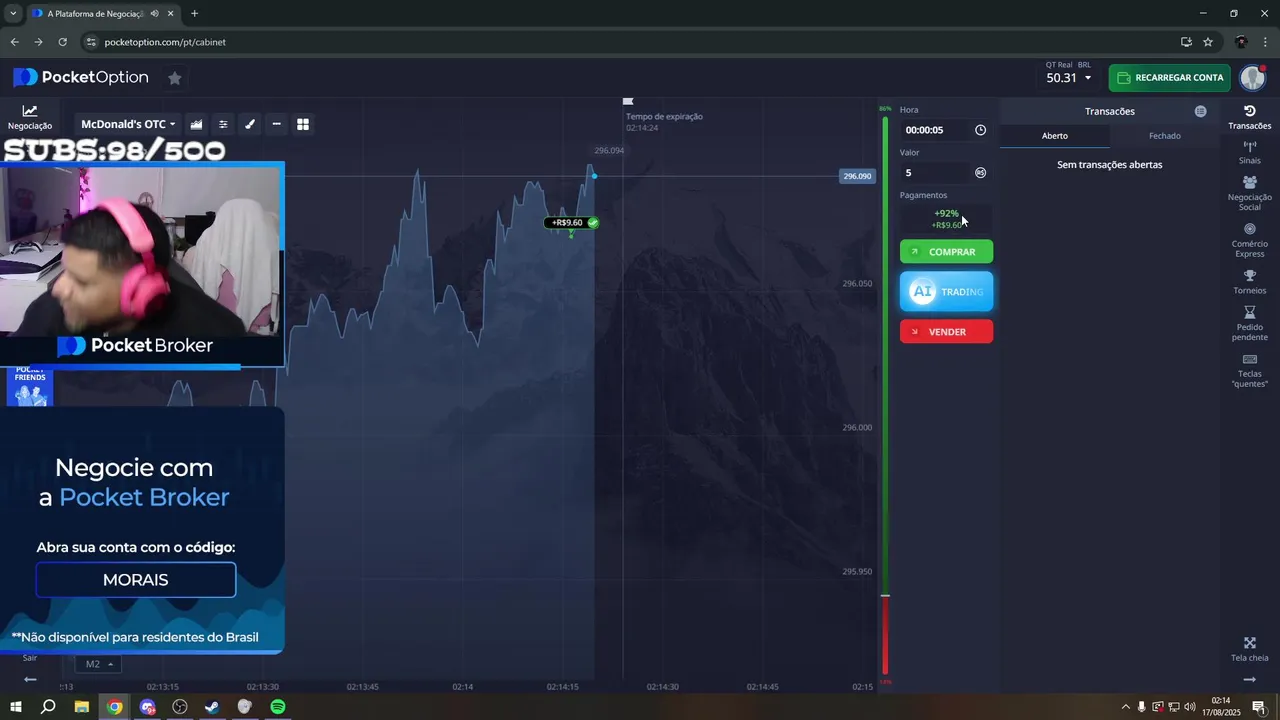Open the Negociação trading panel icon
Image resolution: width=1280 pixels, height=720 pixels.
pyautogui.click(x=30, y=117)
